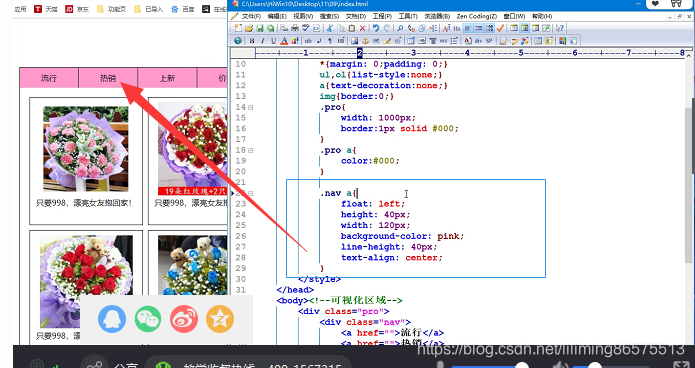Click the Paste clipboard icon
Screen dimensions: 695x368
click(x=351, y=28)
